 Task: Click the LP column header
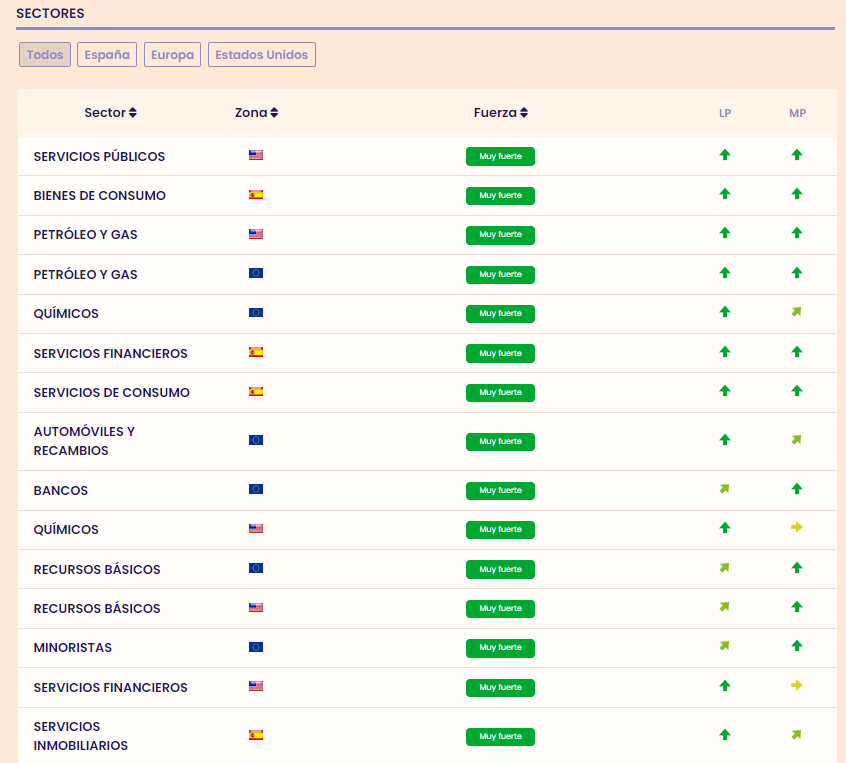pos(725,114)
